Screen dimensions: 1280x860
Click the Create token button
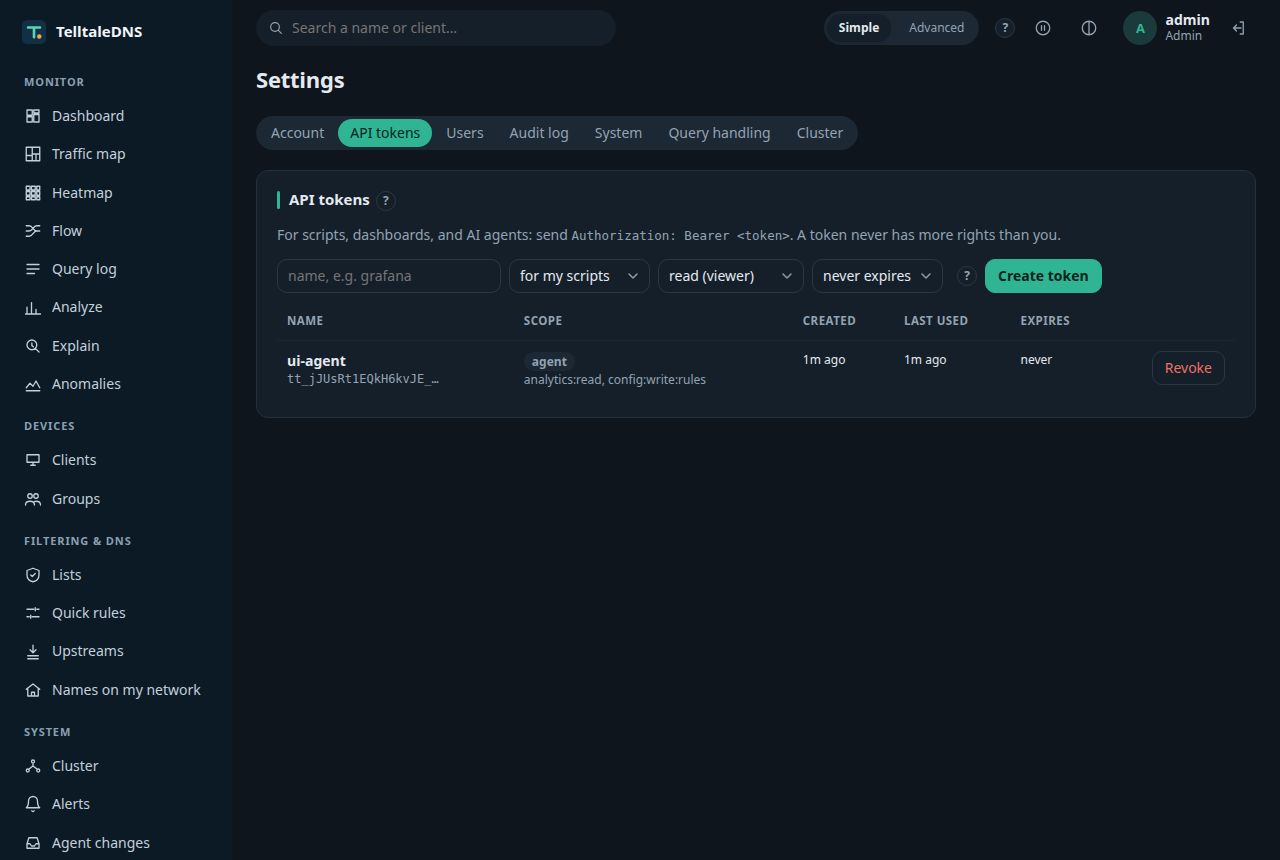[1043, 276]
